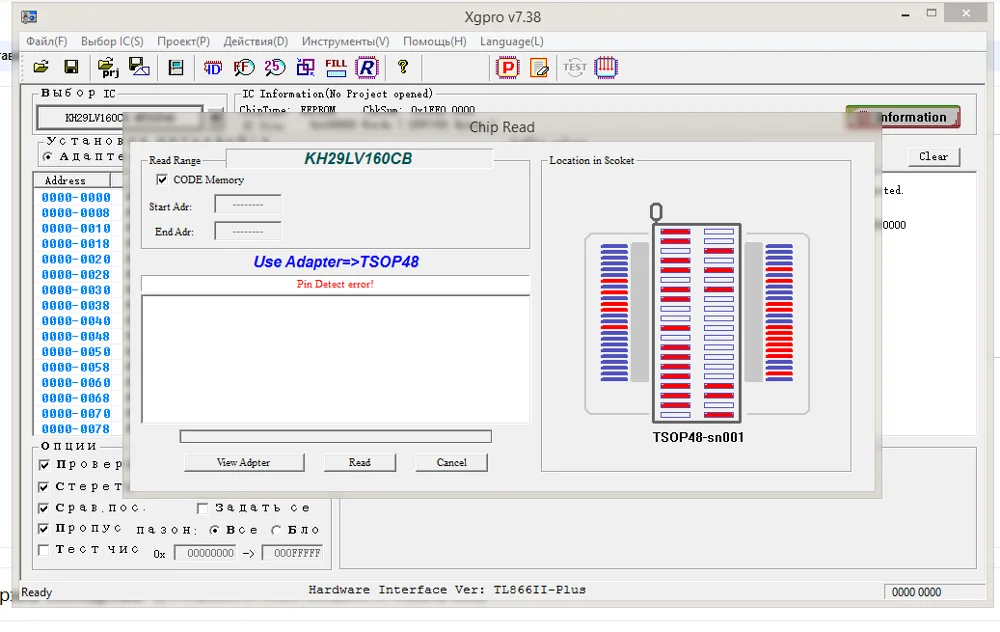Screen dimensions: 1000x632
Task: Click the blue R read chip icon
Action: (x=367, y=67)
